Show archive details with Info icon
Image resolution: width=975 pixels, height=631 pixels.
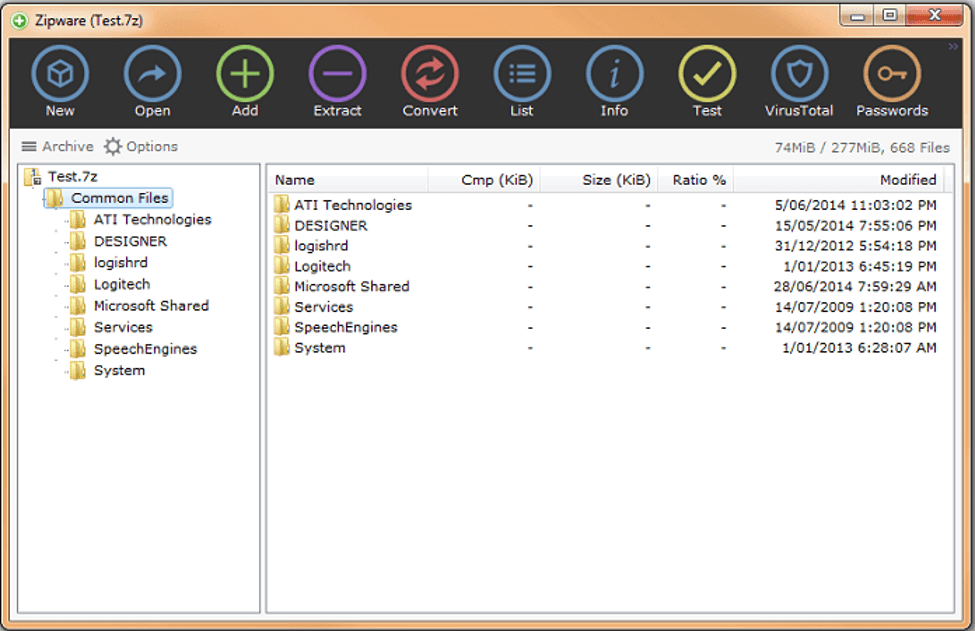coord(614,75)
